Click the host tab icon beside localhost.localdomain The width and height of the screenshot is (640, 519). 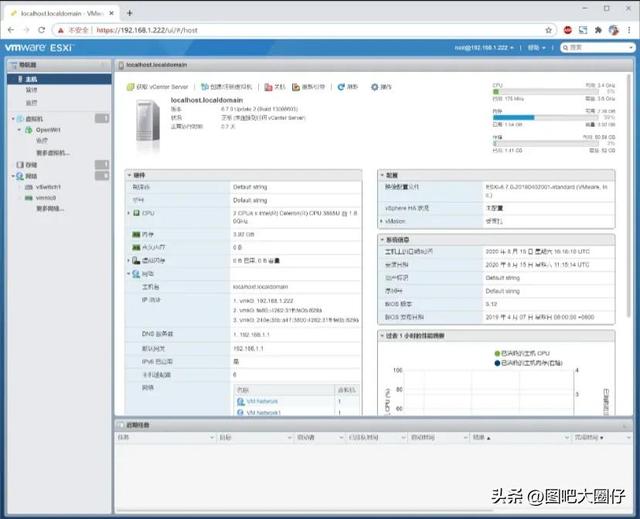click(x=121, y=65)
